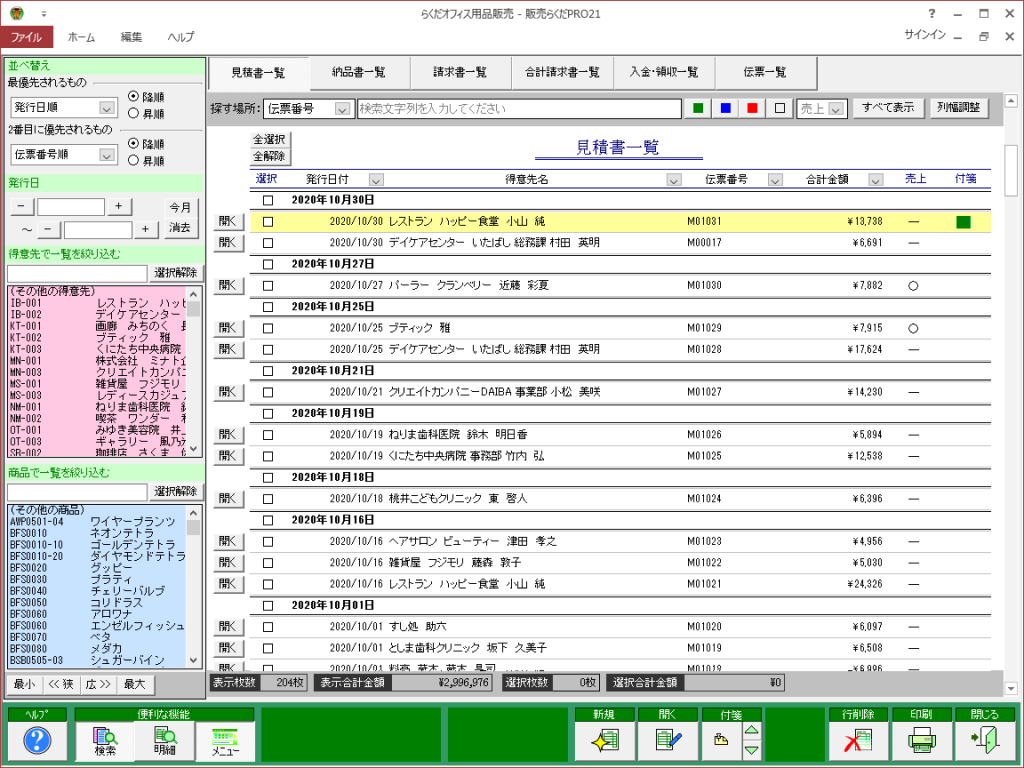Screen dimensions: 1024x768
Task: Select product BFS0020 グッピー in list
Action: 97,568
